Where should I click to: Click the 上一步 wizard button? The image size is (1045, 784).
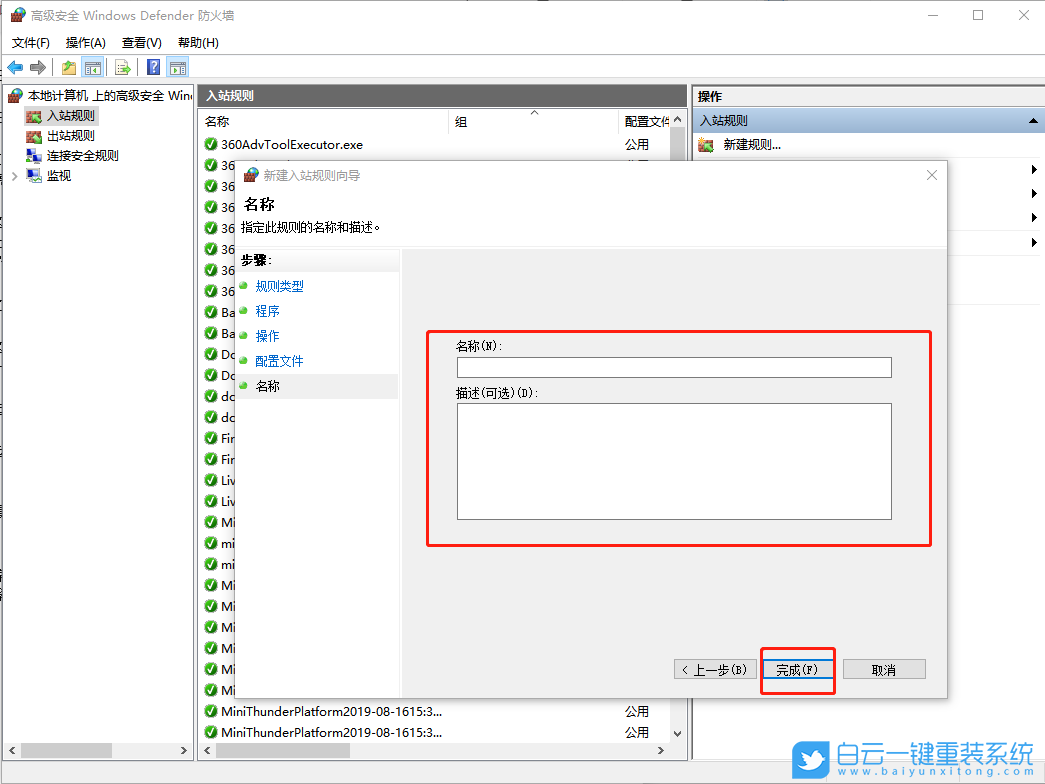tap(715, 668)
